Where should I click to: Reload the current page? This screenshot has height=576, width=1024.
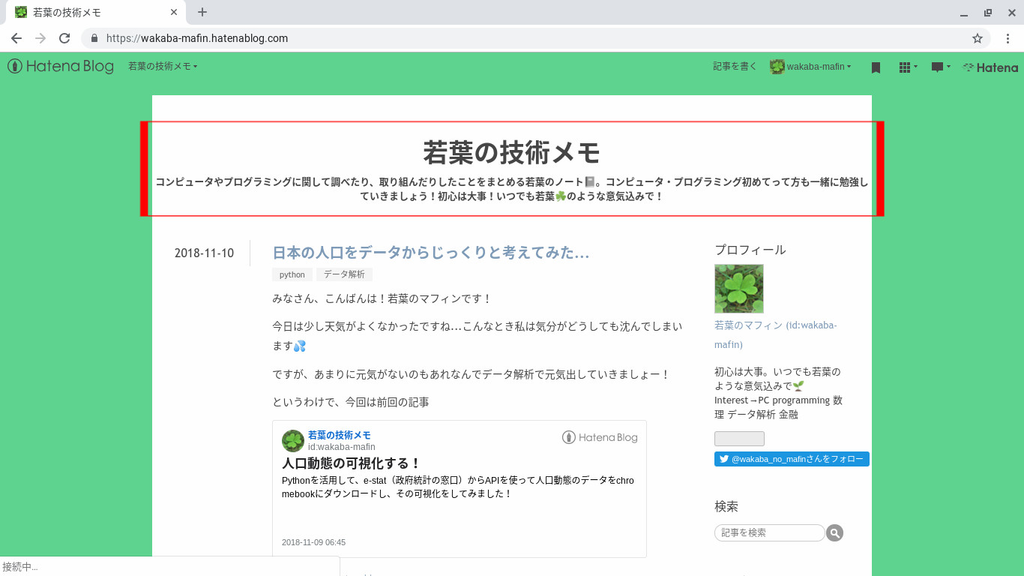(x=63, y=35)
